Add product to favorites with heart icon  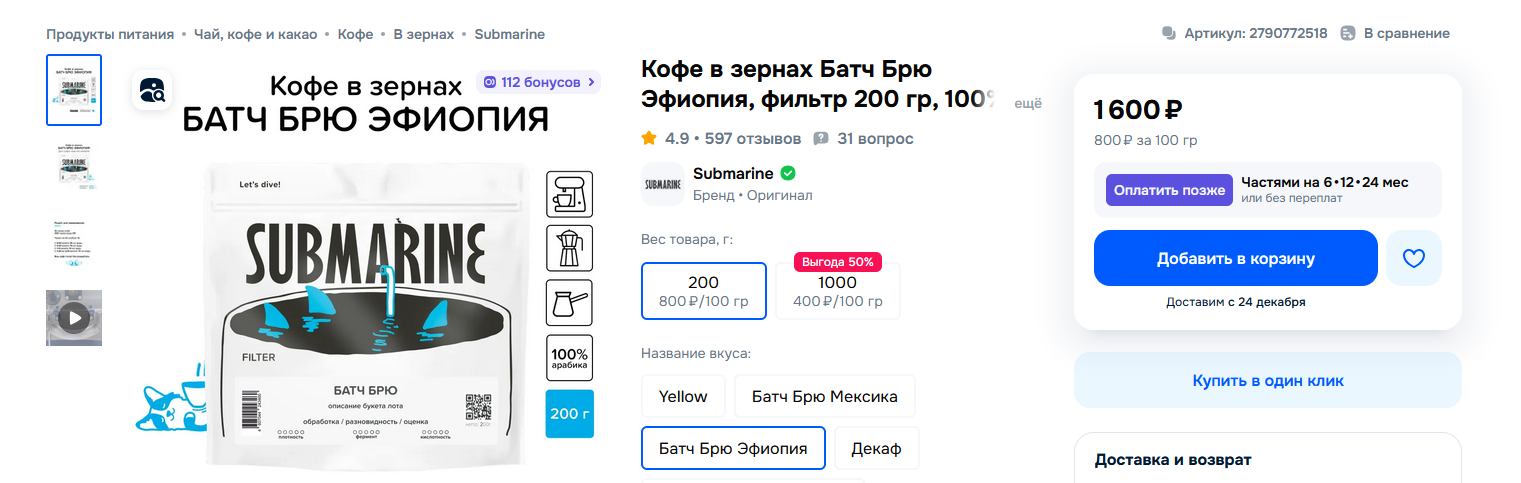[x=1413, y=258]
